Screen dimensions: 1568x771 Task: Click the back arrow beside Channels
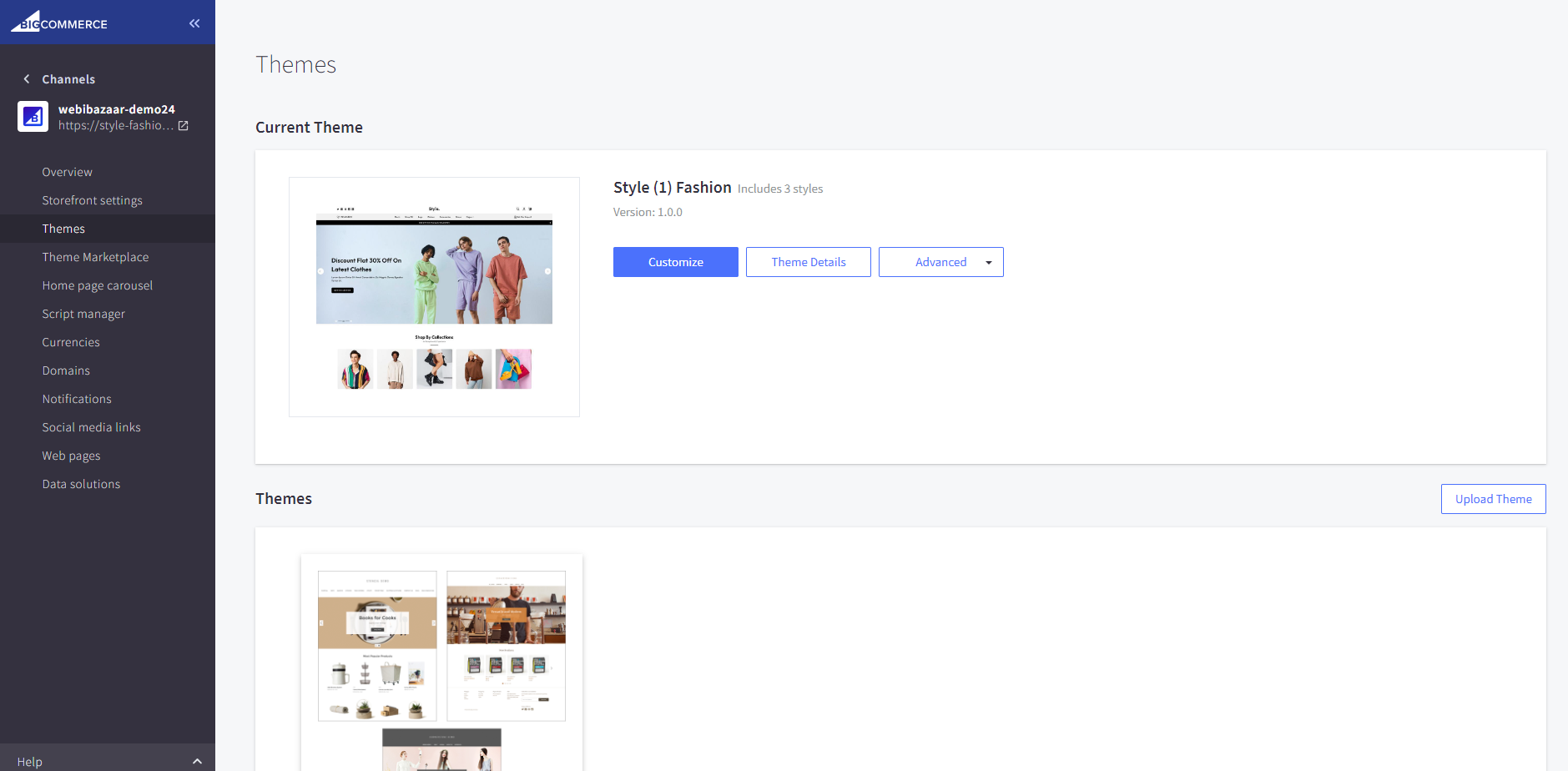coord(27,79)
